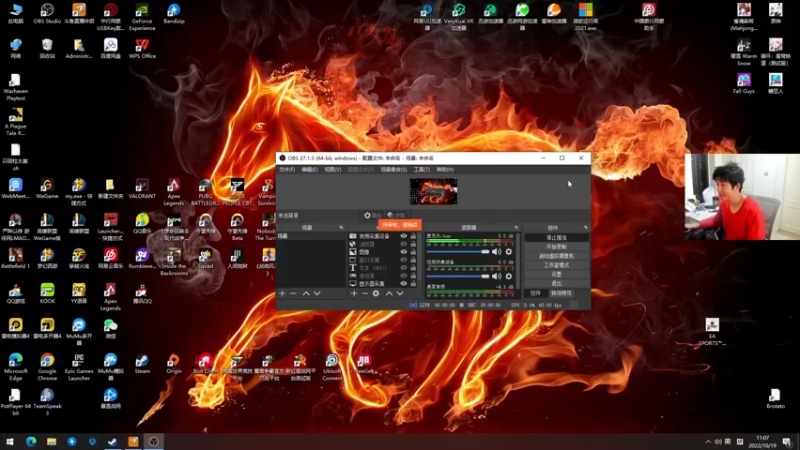
Task: Undock the 场景 panel with its float icon
Action: tap(341, 228)
